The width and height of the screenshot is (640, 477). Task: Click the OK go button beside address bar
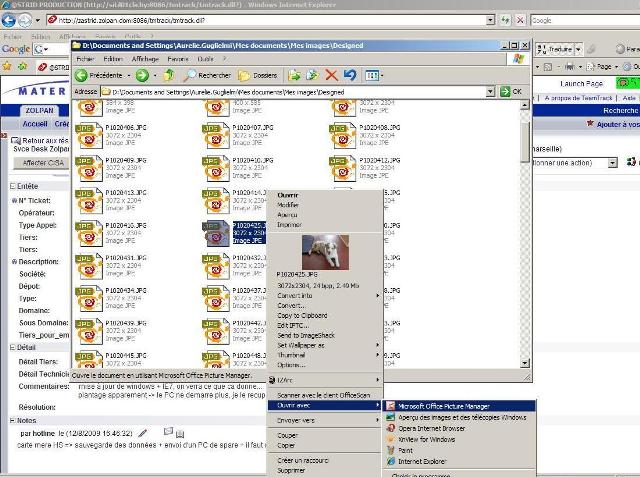(x=511, y=91)
